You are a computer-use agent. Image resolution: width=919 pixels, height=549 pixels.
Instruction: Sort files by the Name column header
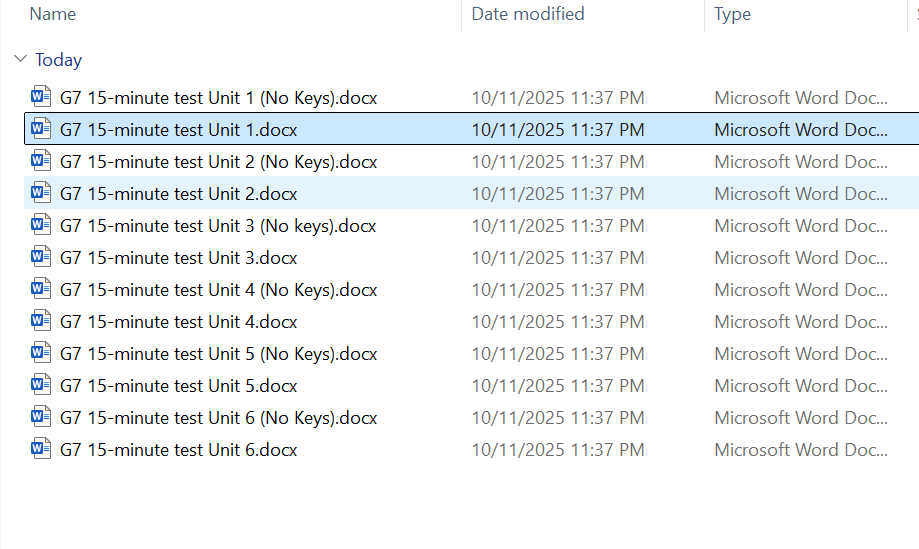point(53,14)
